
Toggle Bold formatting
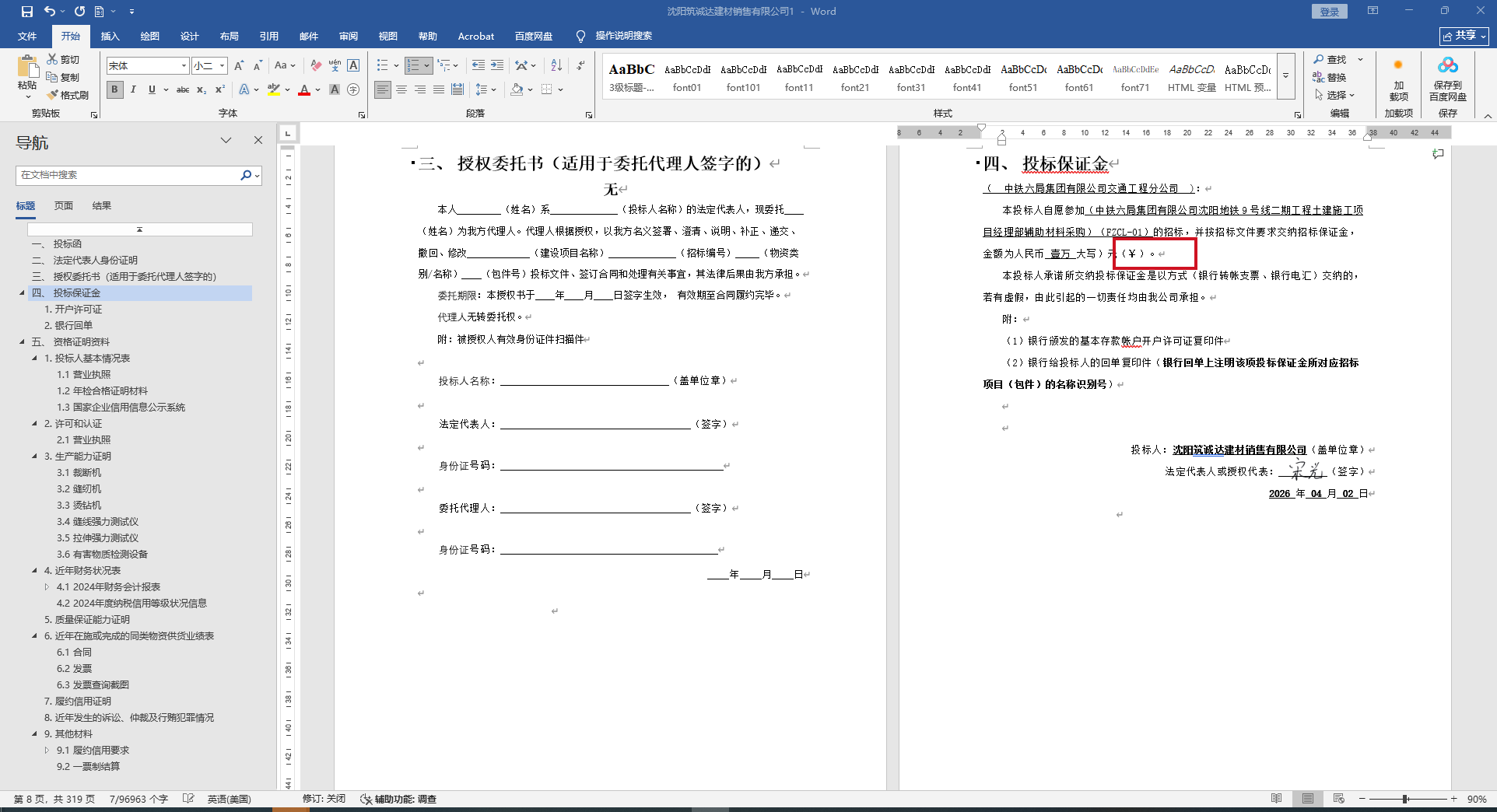(x=114, y=89)
